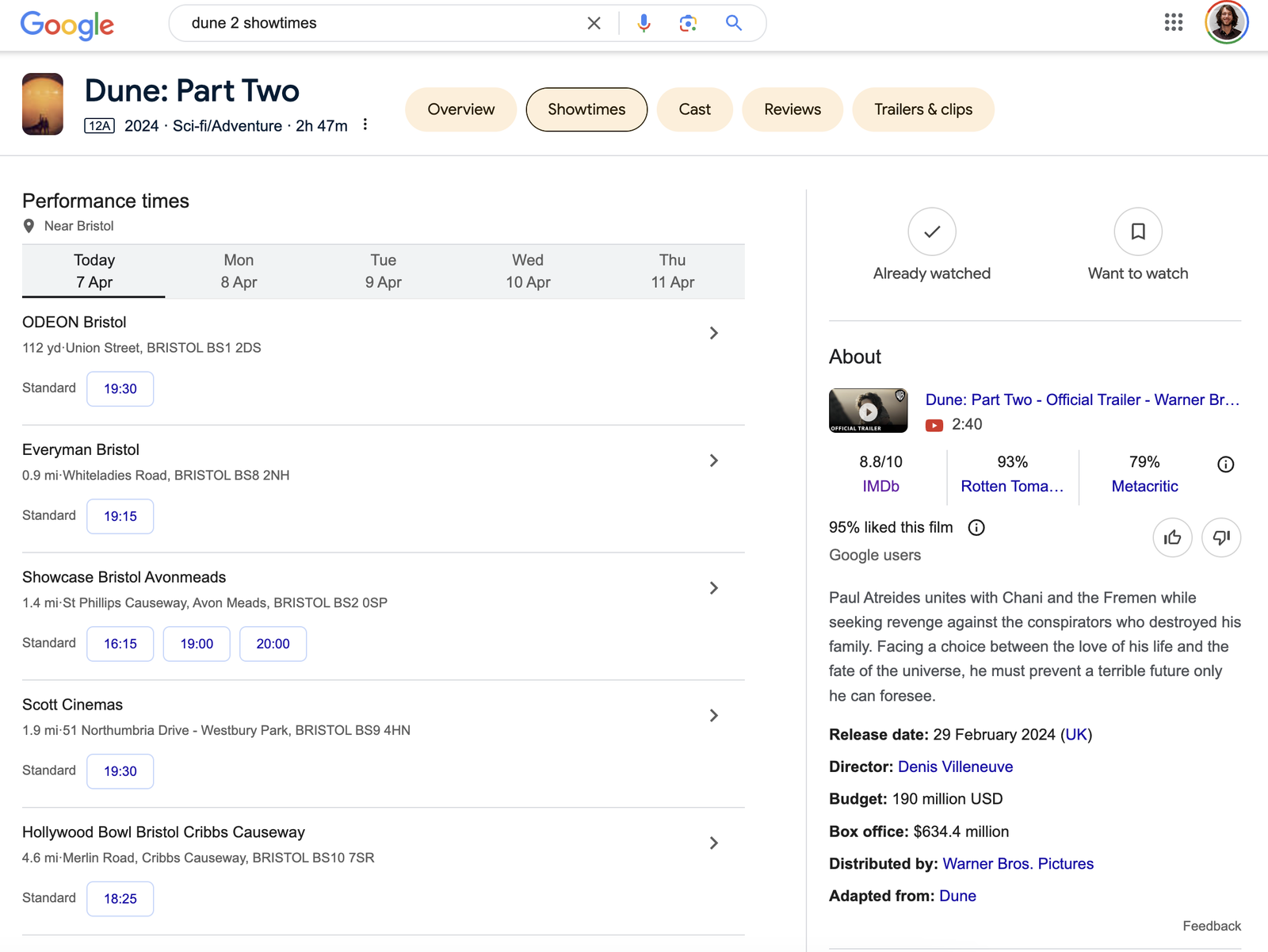1268x952 pixels.
Task: Start voice search with microphone icon
Action: pyautogui.click(x=644, y=23)
